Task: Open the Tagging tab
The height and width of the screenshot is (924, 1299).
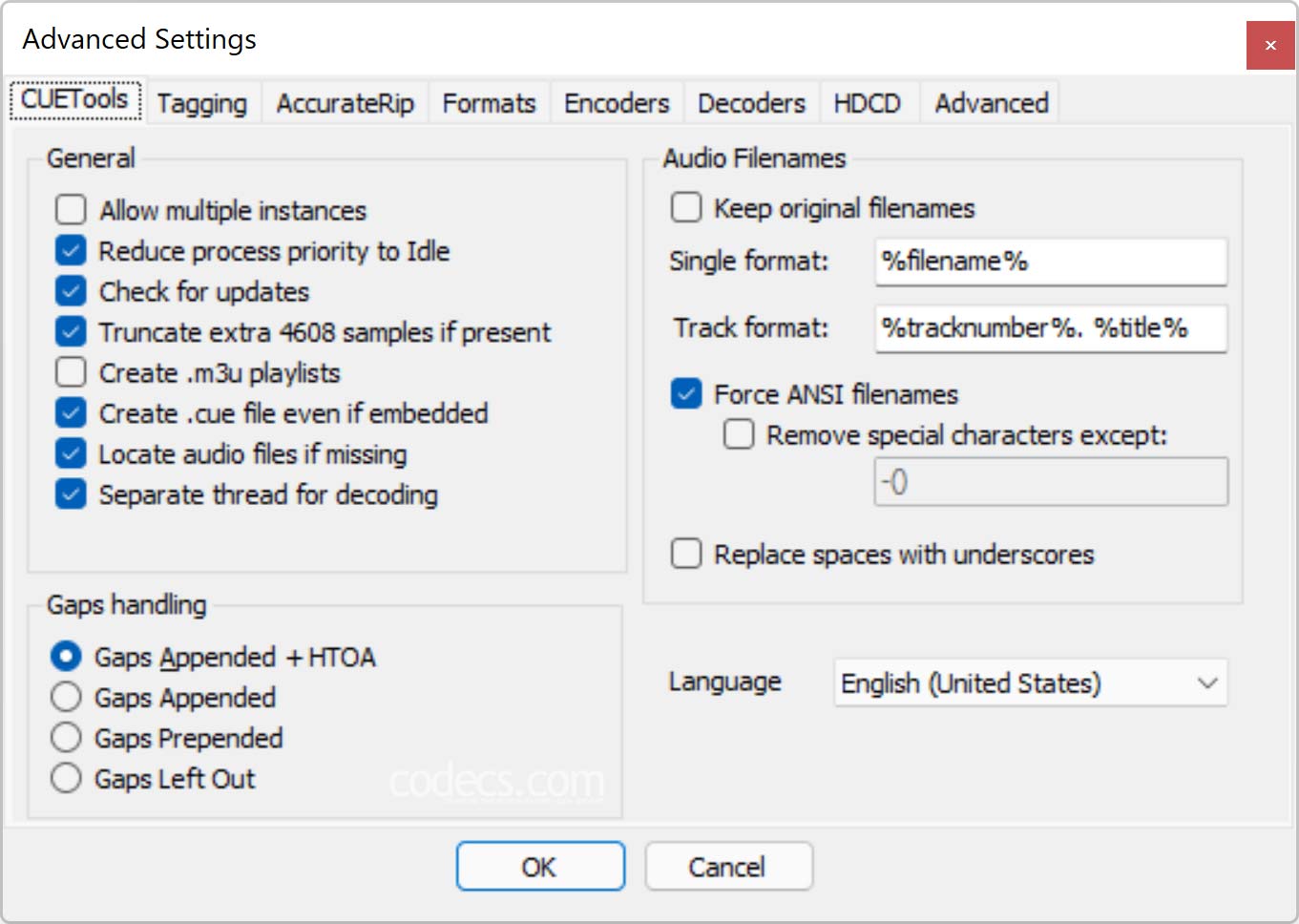Action: [x=201, y=103]
